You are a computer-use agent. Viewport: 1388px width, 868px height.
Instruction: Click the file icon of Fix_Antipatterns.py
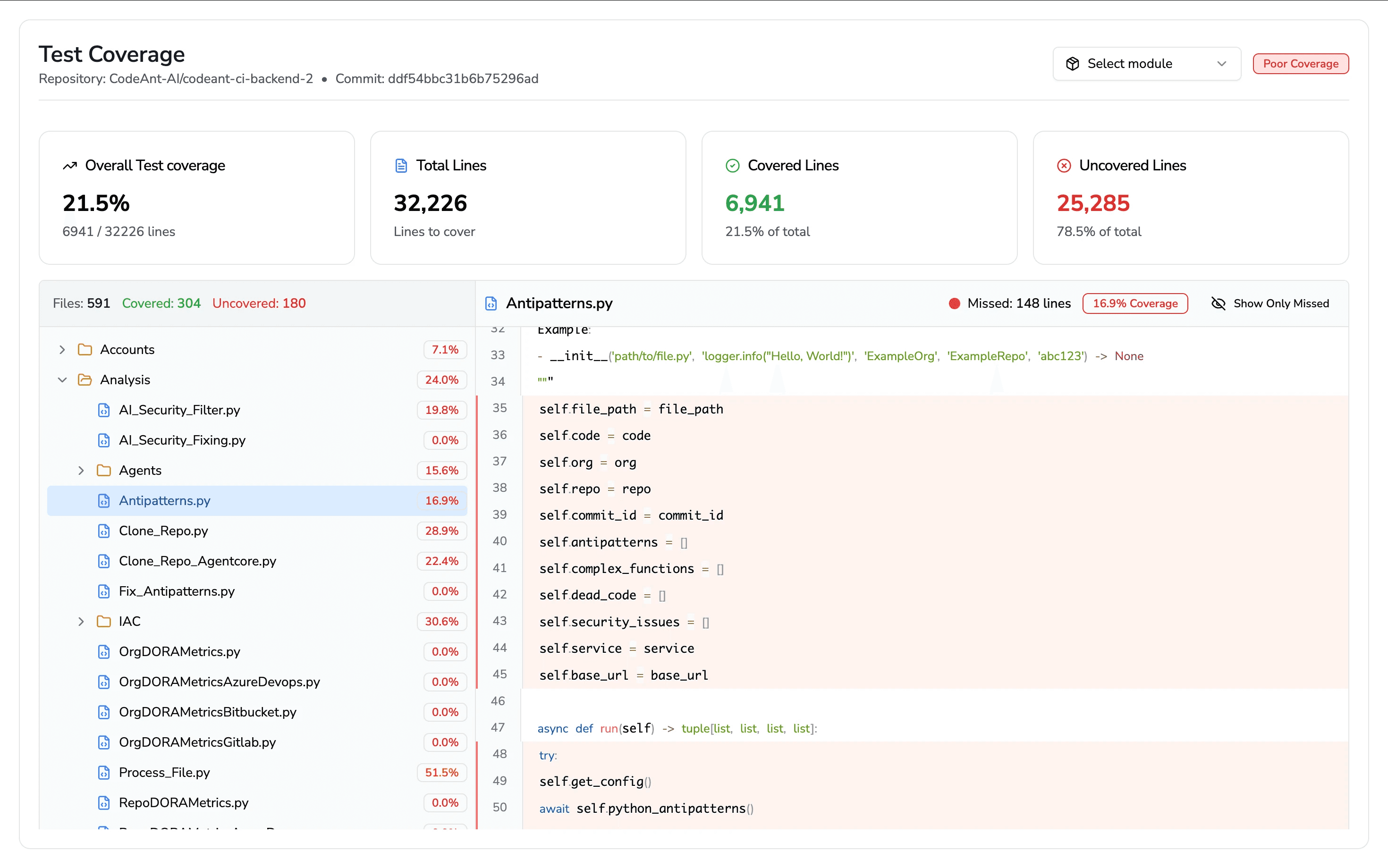tap(104, 591)
